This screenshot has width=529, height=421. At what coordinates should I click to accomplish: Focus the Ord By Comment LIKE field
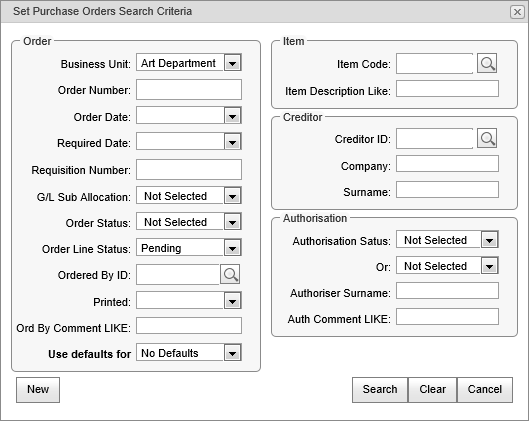189,326
